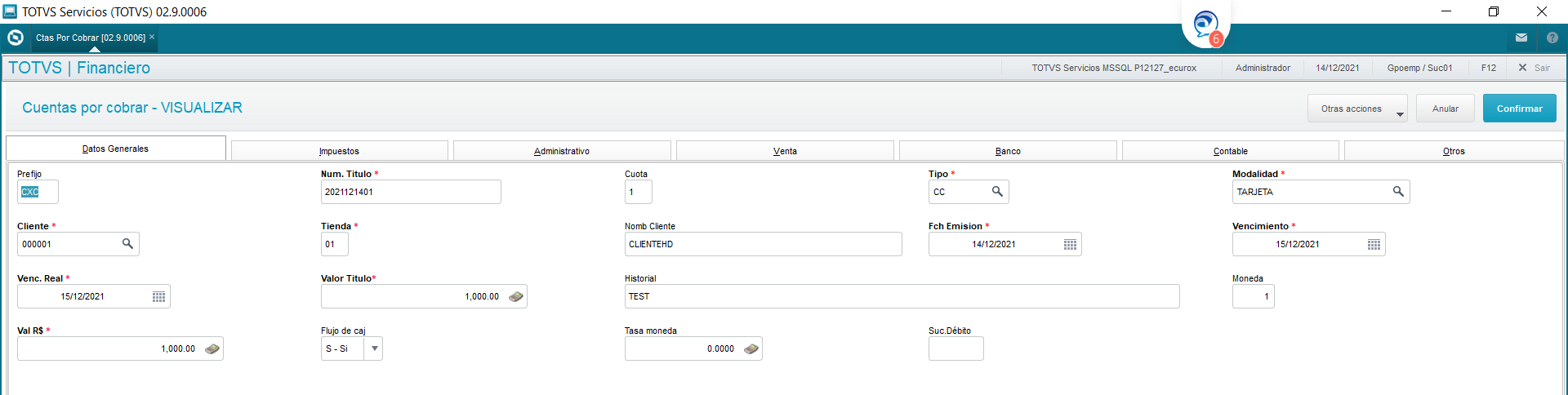Screen dimensions: 1568x395
Task: Click the Nomb Cliente field
Action: pyautogui.click(x=763, y=244)
